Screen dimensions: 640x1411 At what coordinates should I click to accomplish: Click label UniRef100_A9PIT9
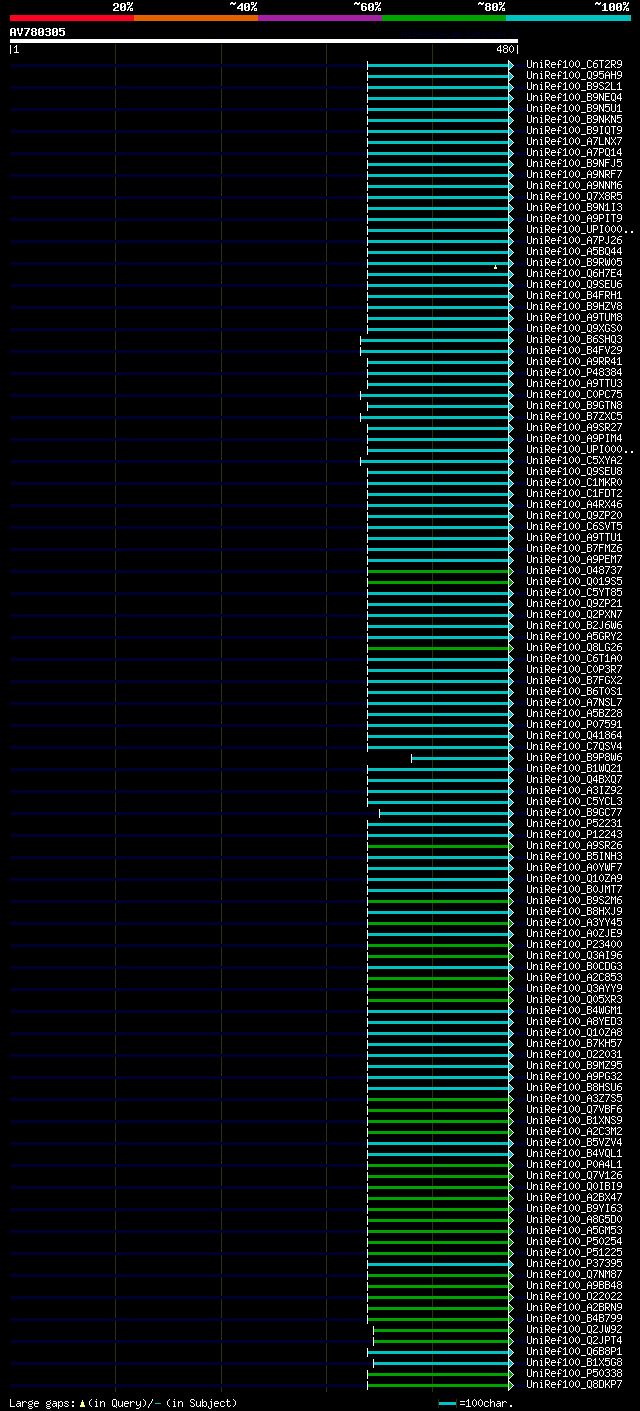574,218
